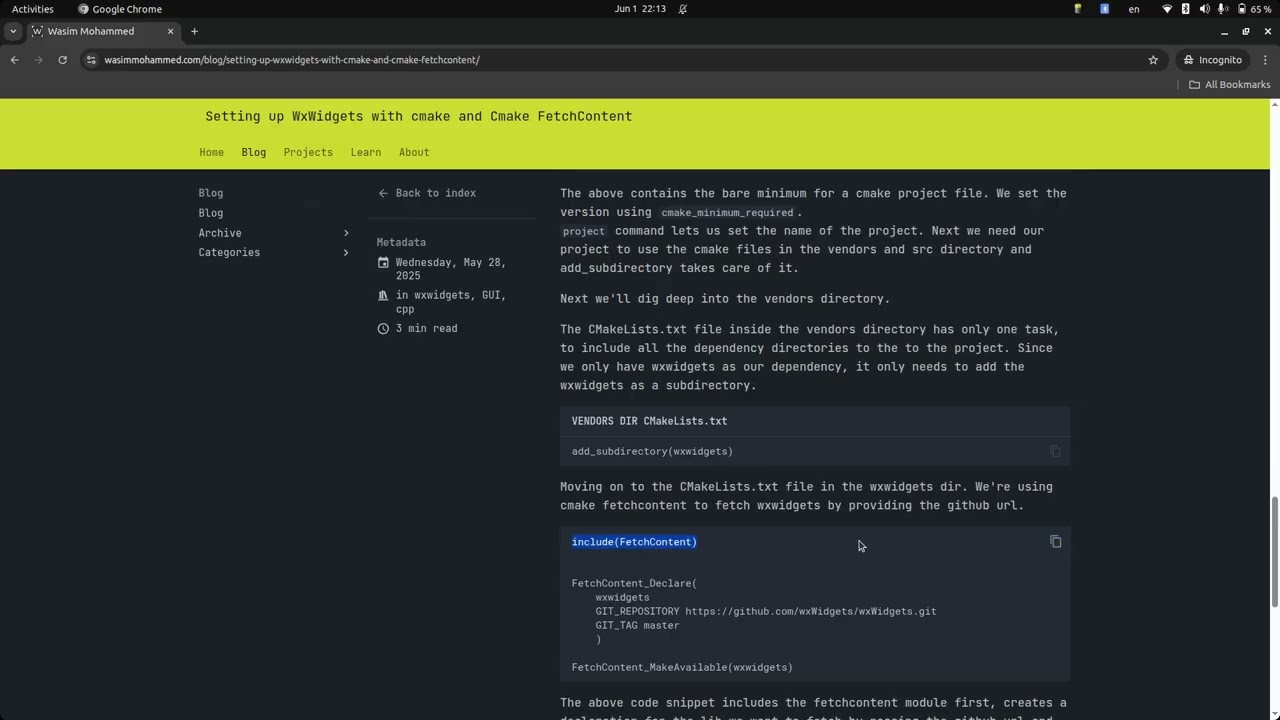
Task: Open the Google Chrome app menu
Action: (120, 9)
